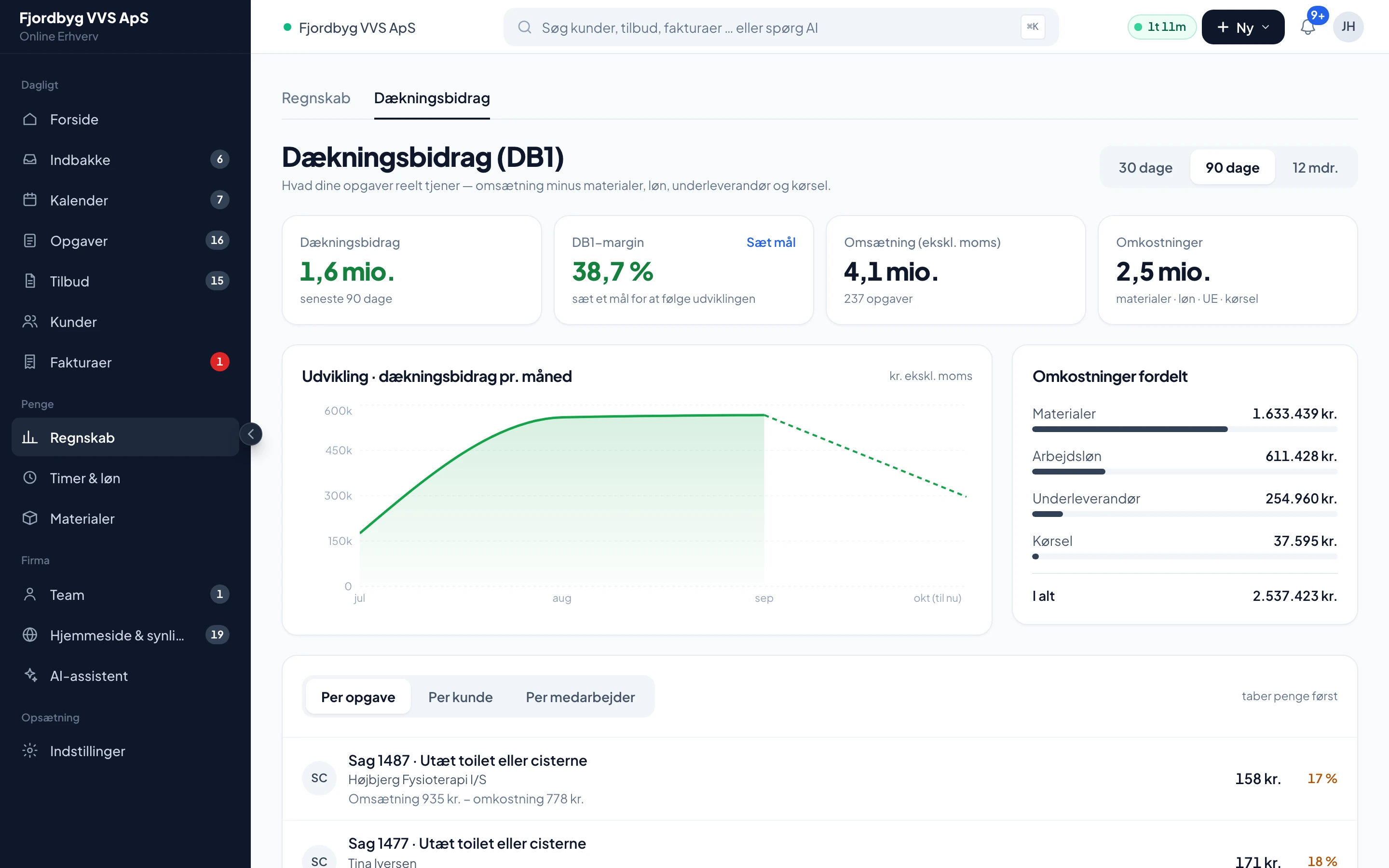Switch breakdown to Per kunde
This screenshot has height=868, width=1389.
tap(460, 696)
